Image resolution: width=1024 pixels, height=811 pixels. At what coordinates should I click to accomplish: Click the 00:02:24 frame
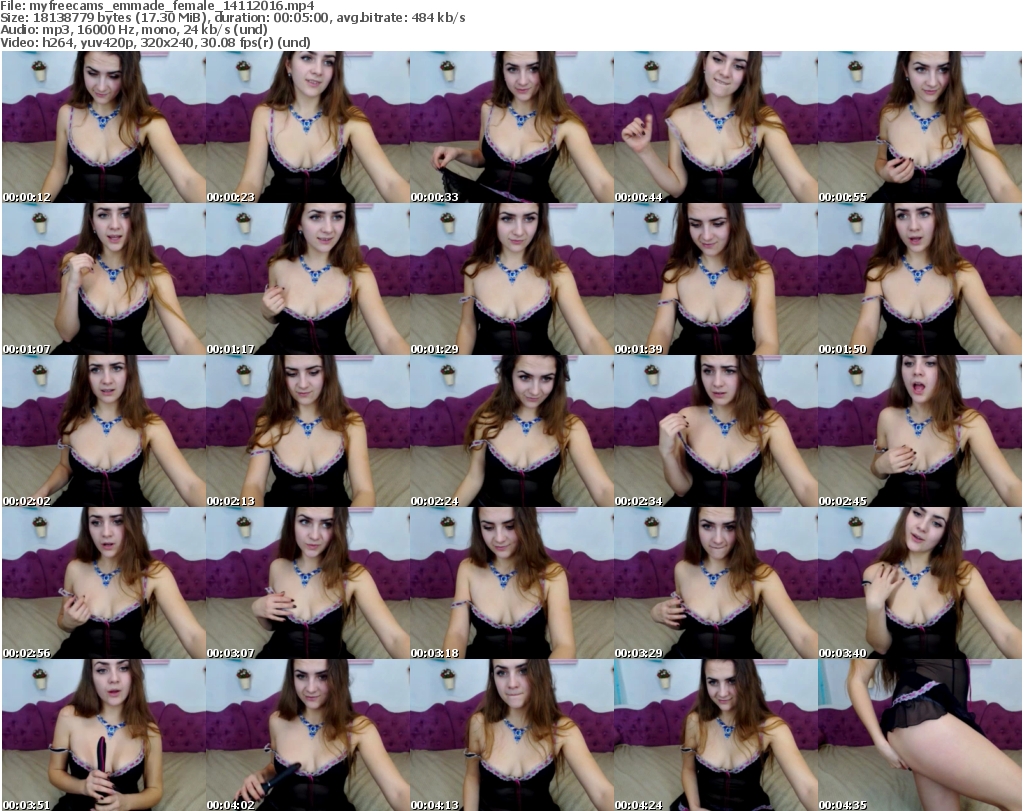pos(511,432)
